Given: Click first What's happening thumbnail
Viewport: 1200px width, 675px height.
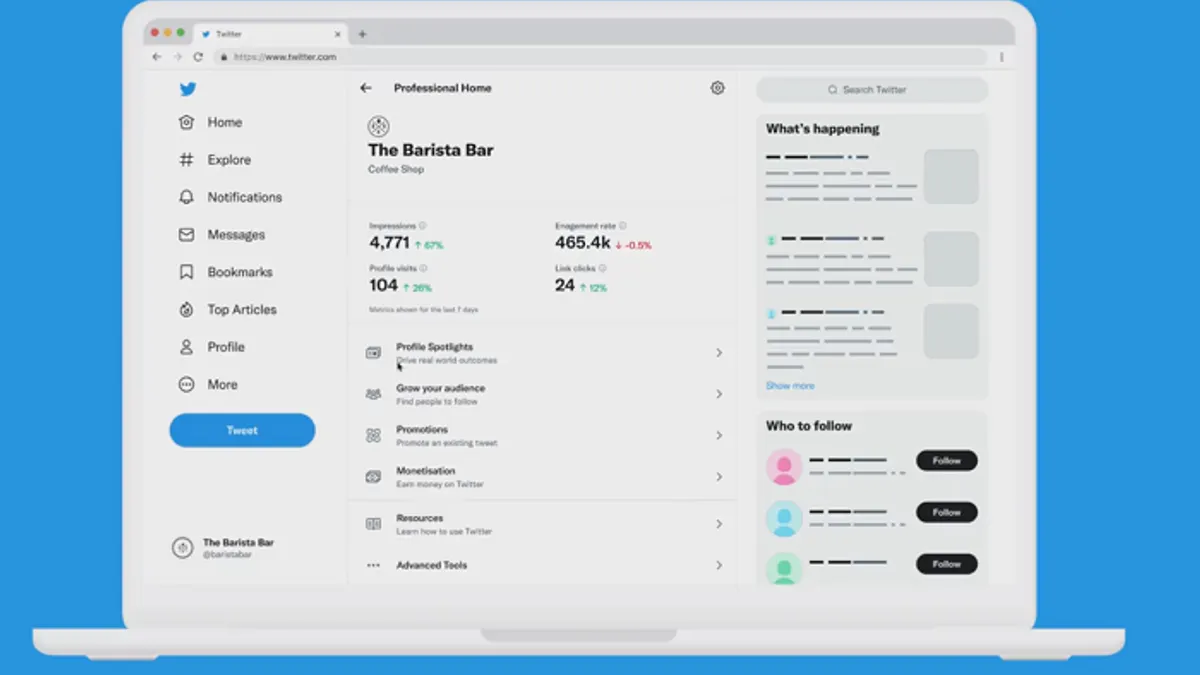Looking at the screenshot, I should 951,177.
